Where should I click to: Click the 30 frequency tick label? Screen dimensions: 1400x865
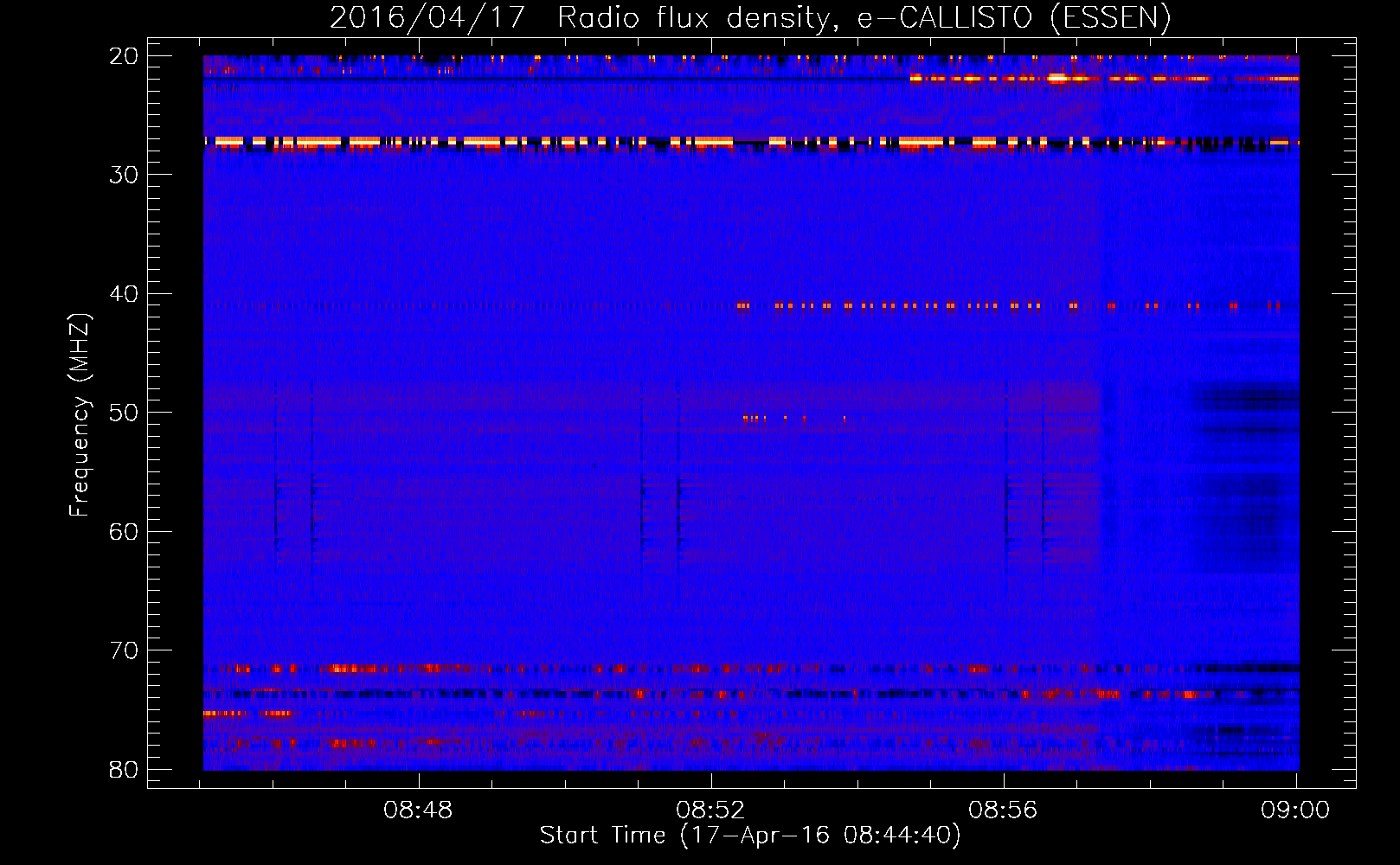[x=124, y=175]
